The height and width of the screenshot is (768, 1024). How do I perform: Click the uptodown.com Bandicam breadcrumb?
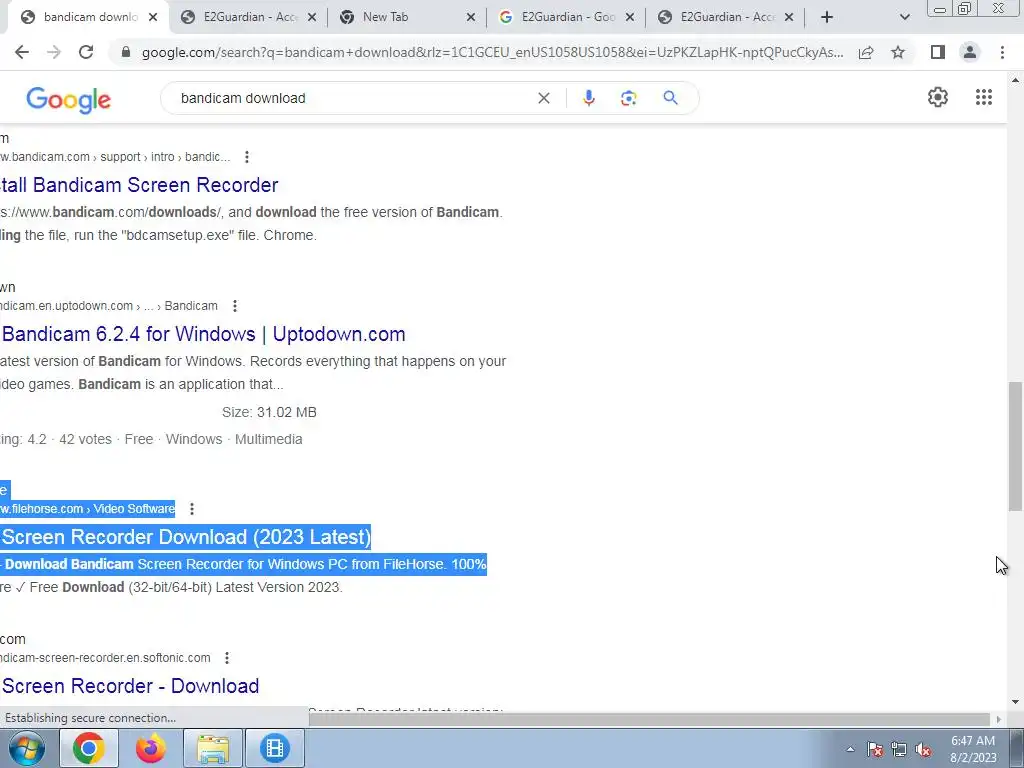(109, 306)
